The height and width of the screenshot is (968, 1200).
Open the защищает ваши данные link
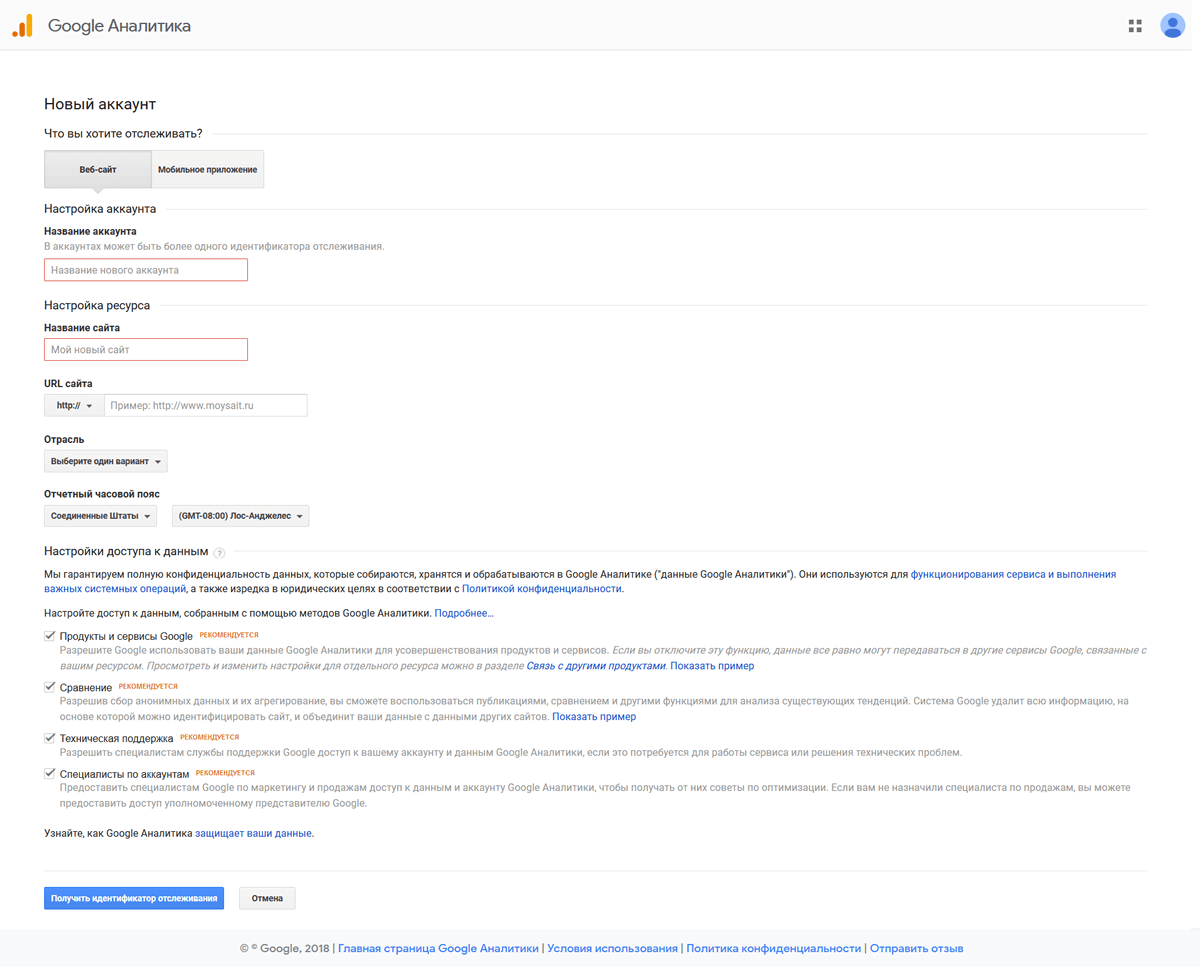tap(253, 833)
